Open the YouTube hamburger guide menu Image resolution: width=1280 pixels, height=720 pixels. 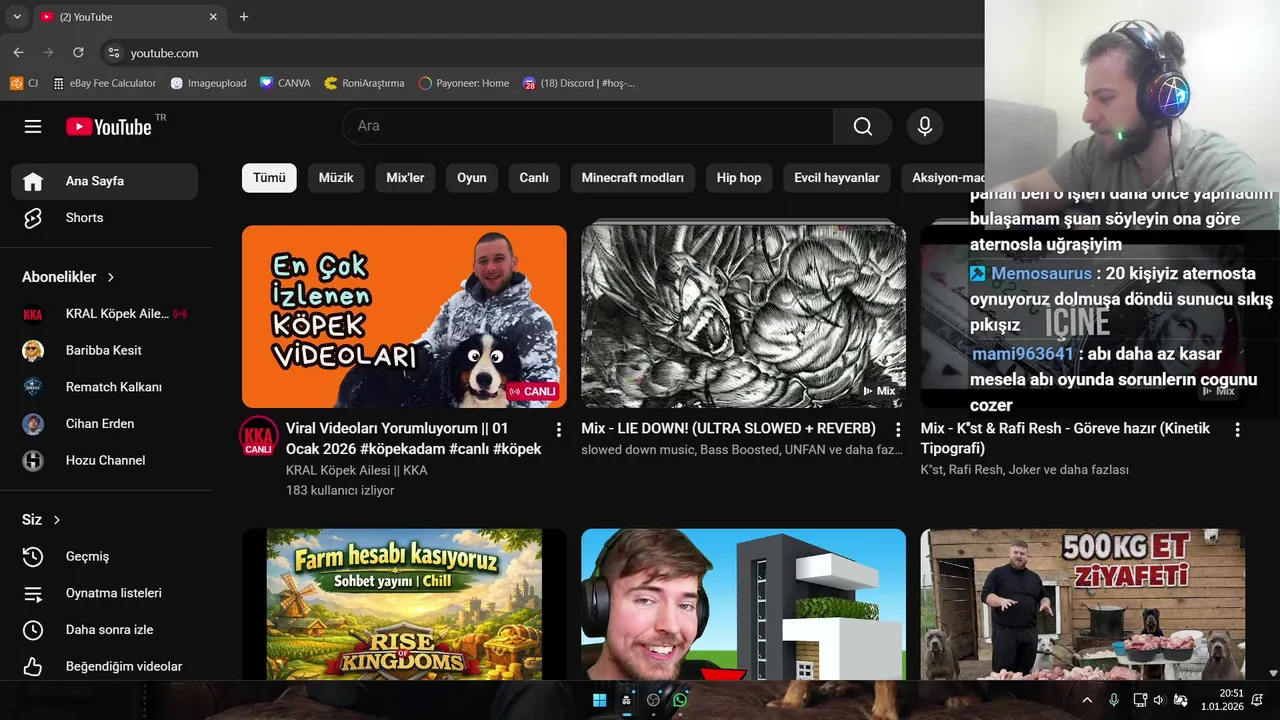click(x=33, y=126)
